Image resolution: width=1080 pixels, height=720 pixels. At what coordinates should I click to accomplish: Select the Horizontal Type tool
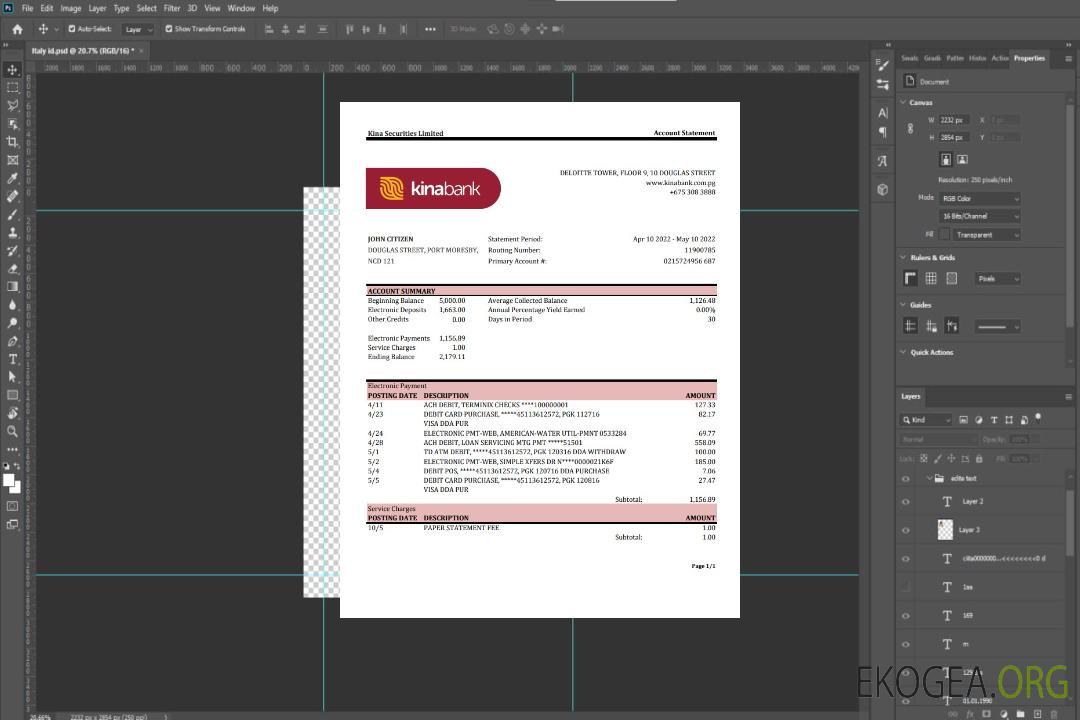click(13, 359)
